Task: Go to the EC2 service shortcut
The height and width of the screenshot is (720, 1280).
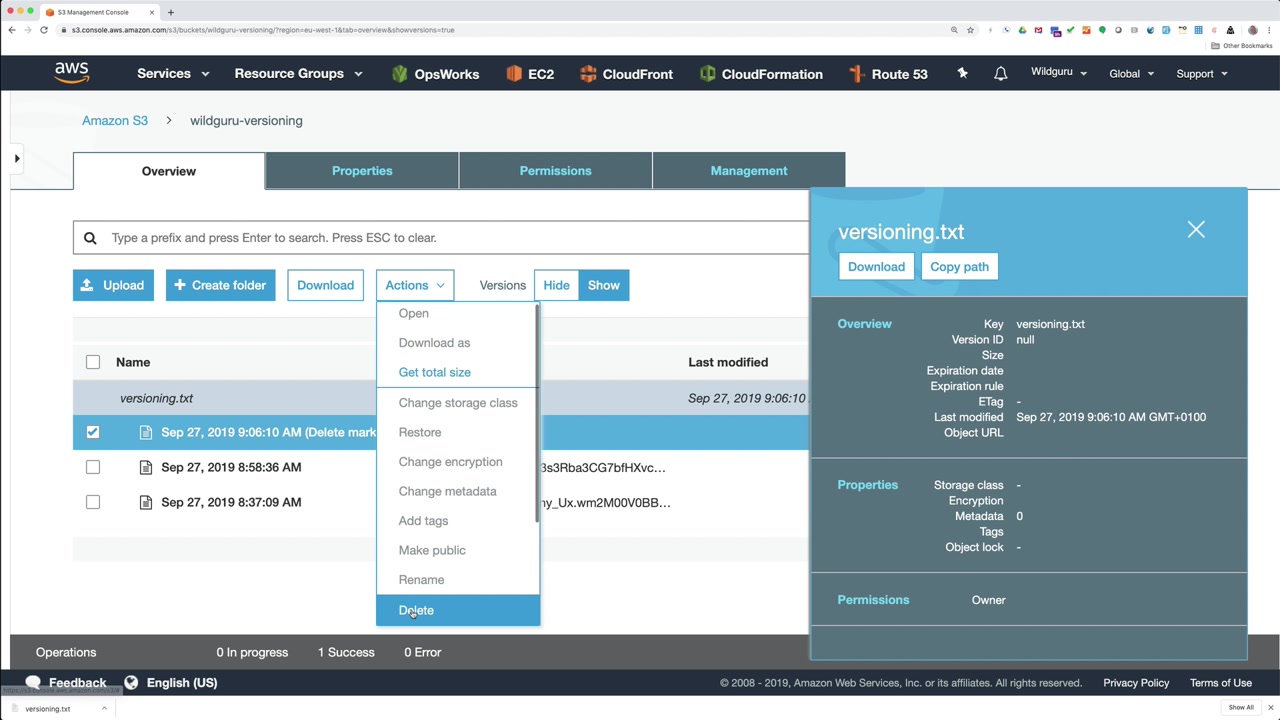Action: (530, 74)
